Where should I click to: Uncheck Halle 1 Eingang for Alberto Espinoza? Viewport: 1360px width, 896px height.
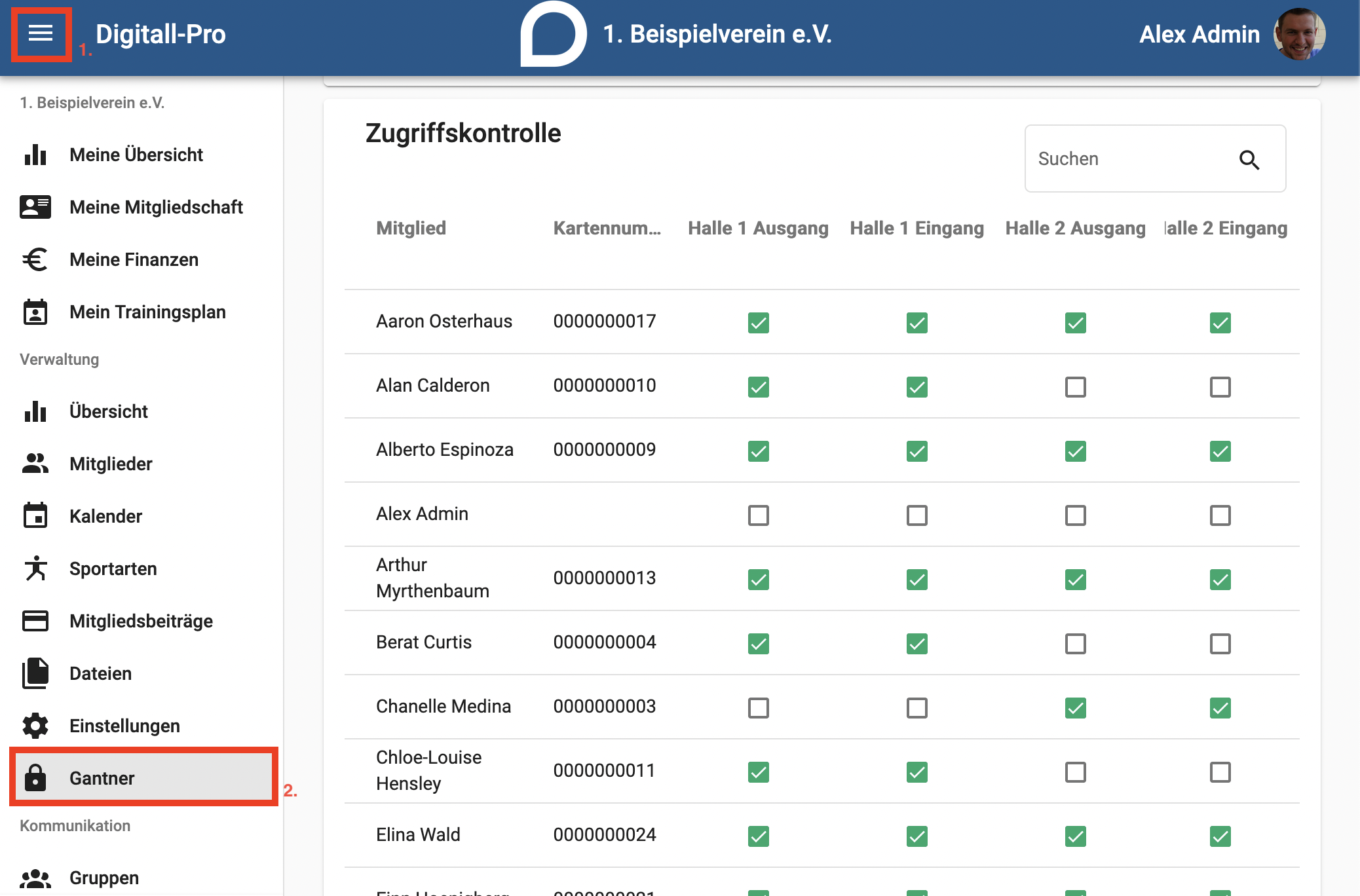click(917, 451)
